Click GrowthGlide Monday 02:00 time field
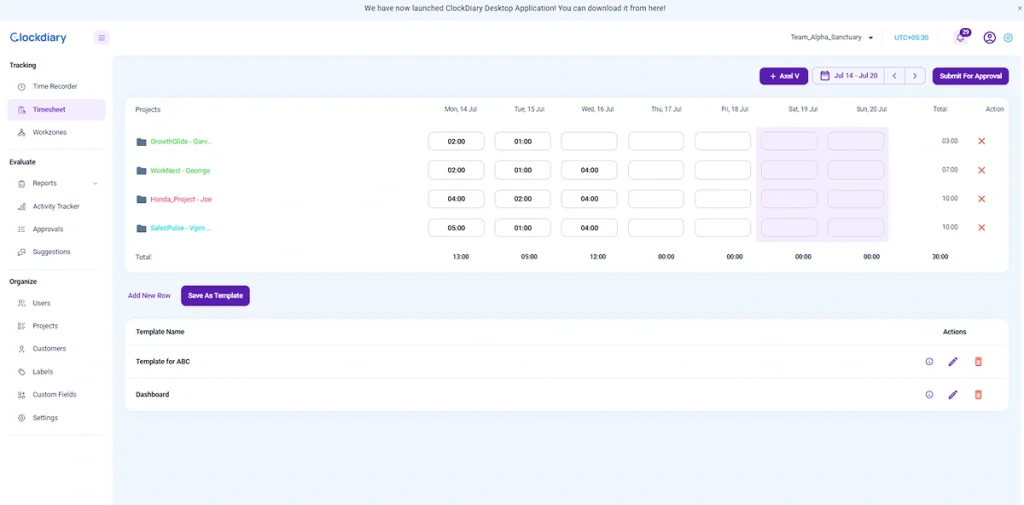This screenshot has width=1024, height=505. coord(456,141)
